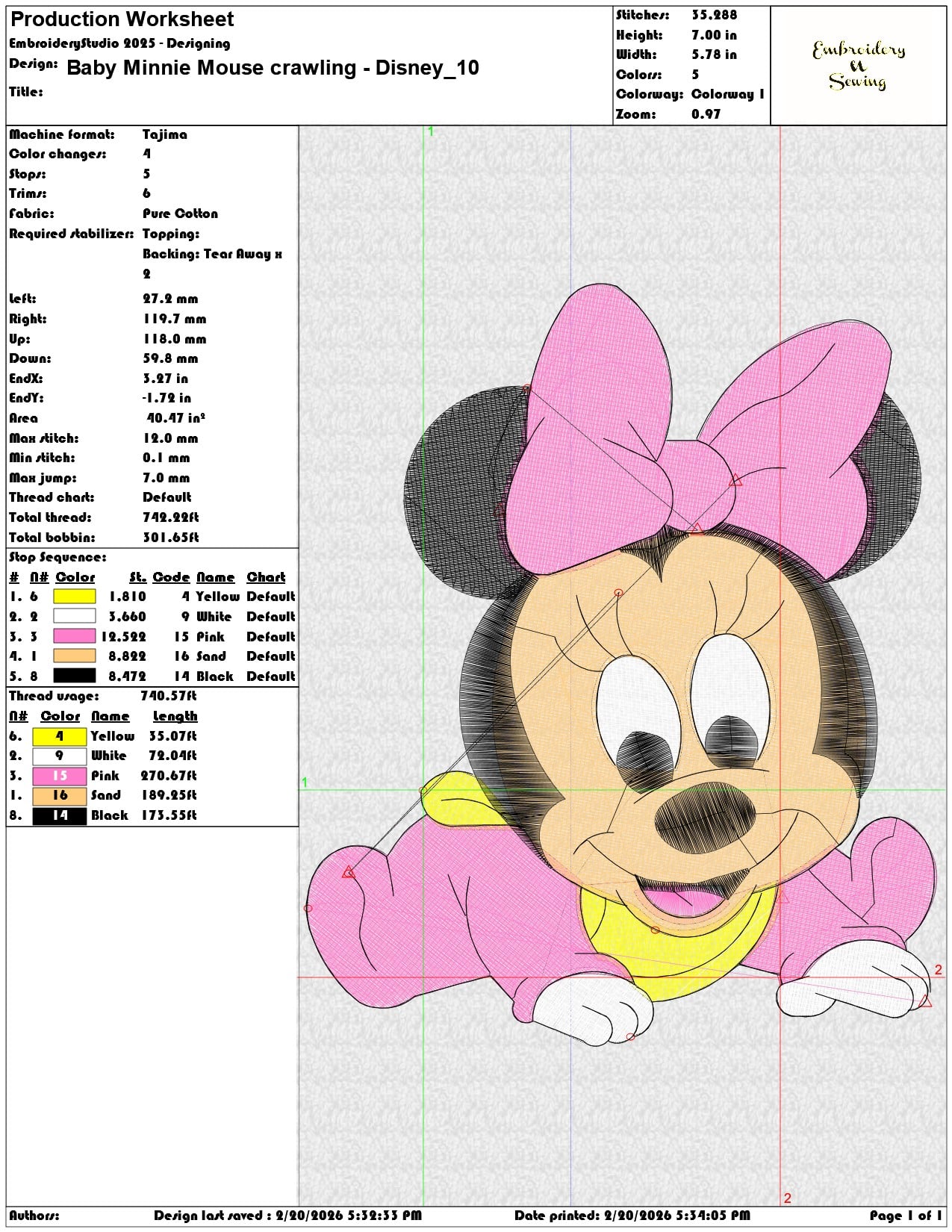Click the EndY value '-1.72 in'

(x=167, y=398)
